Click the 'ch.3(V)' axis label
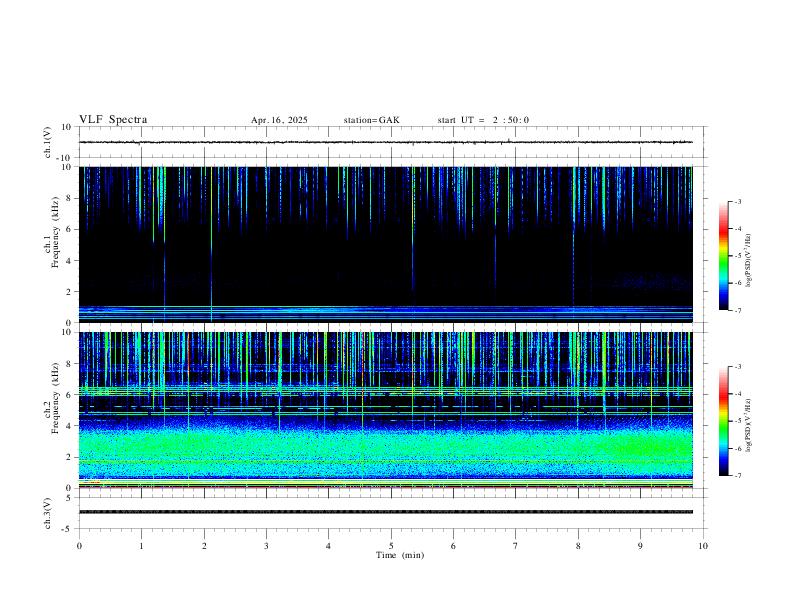This screenshot has height=612, width=792. [48, 513]
